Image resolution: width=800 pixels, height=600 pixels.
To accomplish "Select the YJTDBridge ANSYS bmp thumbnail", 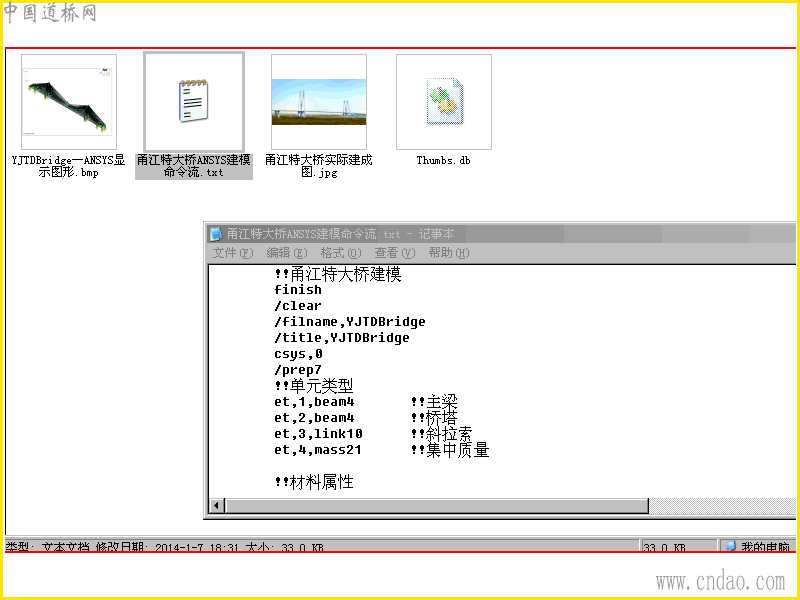I will [69, 102].
